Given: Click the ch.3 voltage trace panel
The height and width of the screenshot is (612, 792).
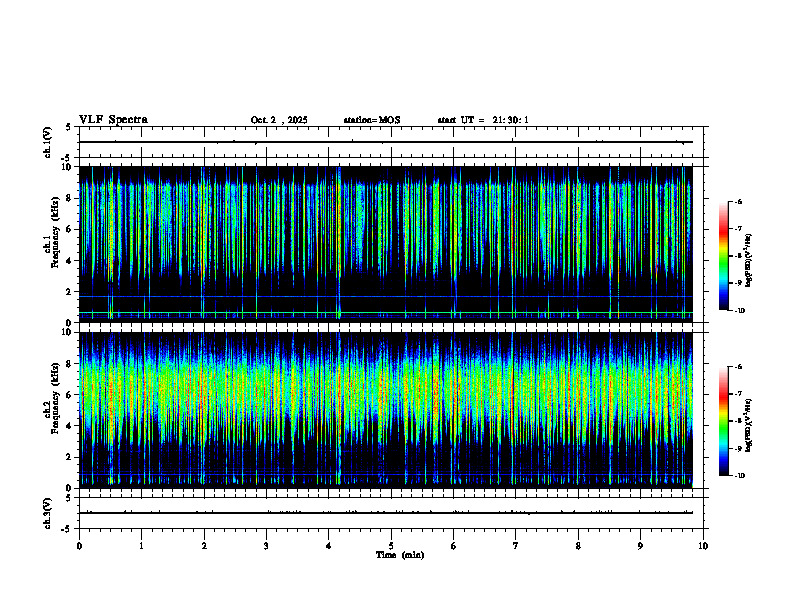Looking at the screenshot, I should pos(391,513).
